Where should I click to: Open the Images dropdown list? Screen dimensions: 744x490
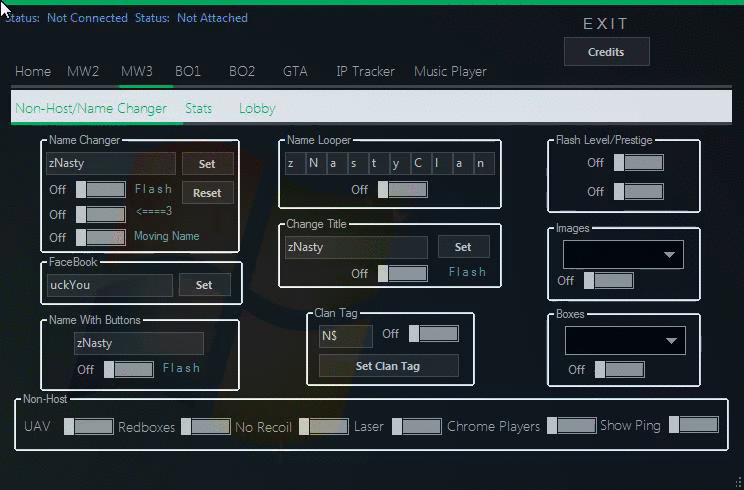[622, 255]
